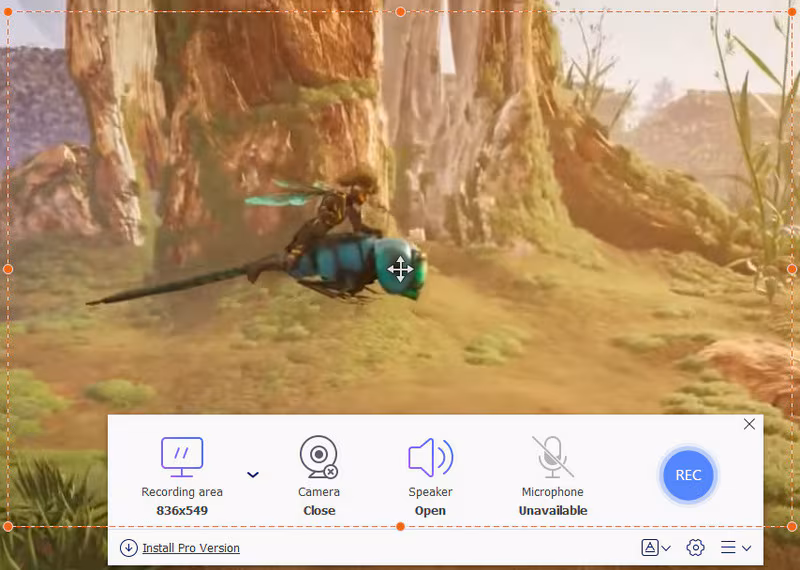Click the left-middle handle of the recording frame

pos(8,269)
